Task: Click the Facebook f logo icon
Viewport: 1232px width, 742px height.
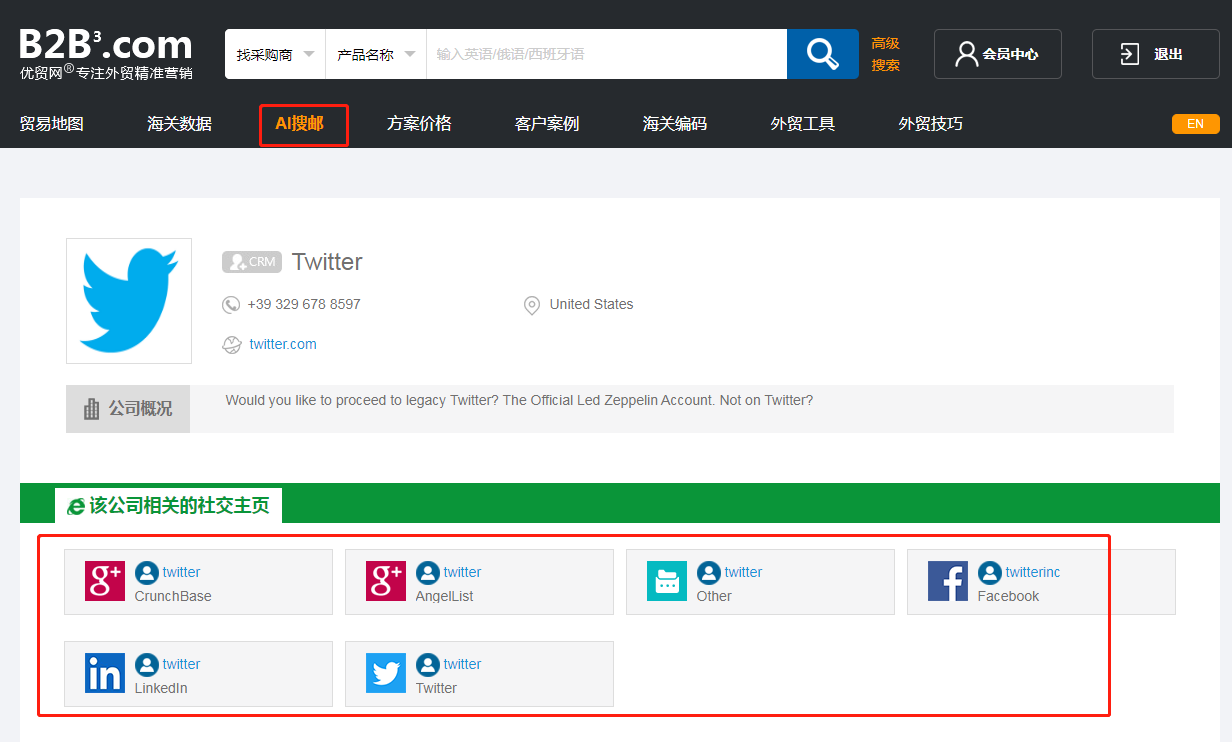Action: (x=948, y=581)
